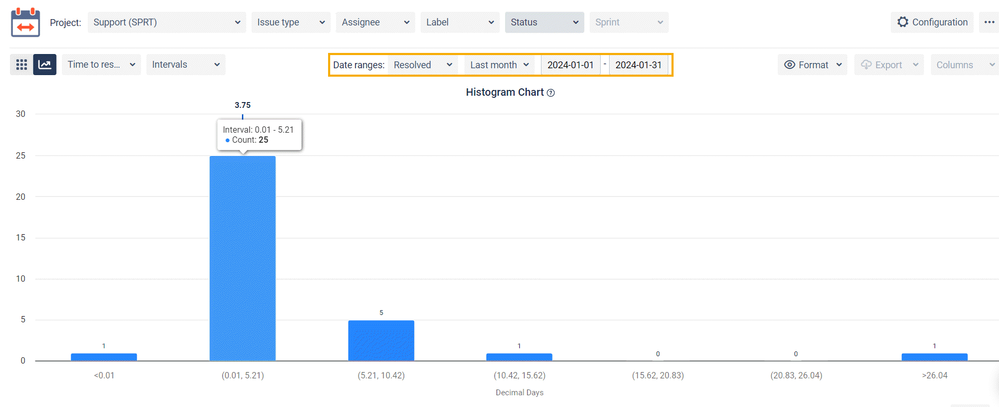Click the Histogram Chart help question icon
Screen dimensions: 999x407
tap(551, 92)
